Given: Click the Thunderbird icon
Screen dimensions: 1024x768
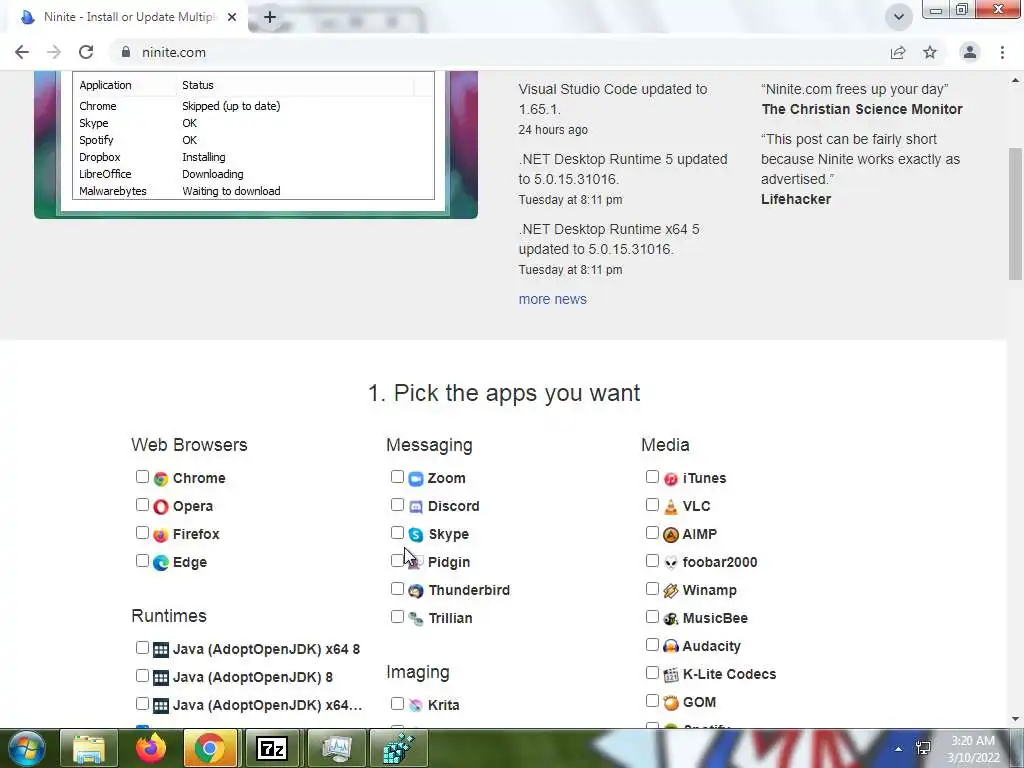Looking at the screenshot, I should click(416, 591).
